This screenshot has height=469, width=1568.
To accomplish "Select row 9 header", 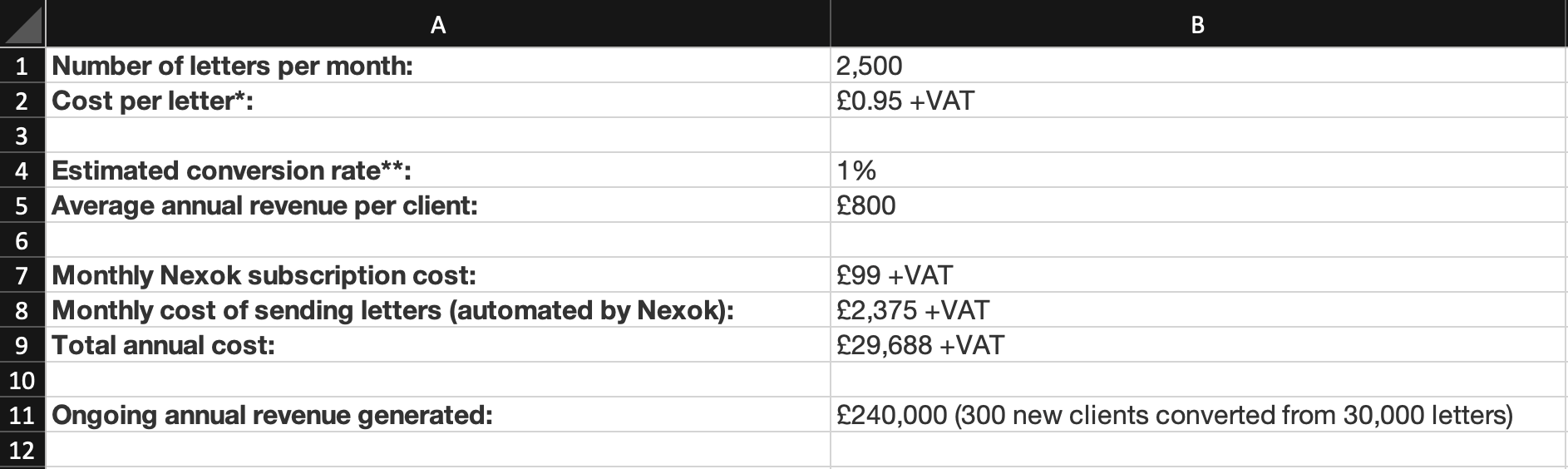I will point(22,344).
